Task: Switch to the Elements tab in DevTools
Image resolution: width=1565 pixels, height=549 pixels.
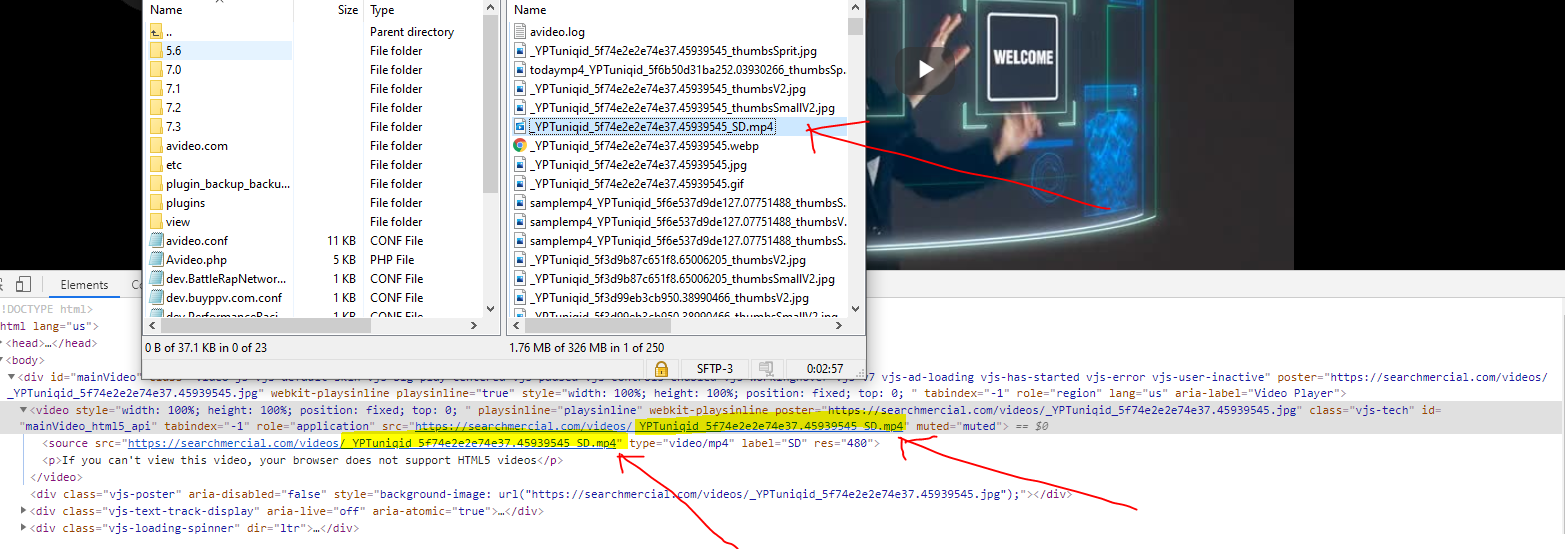Action: (x=85, y=285)
